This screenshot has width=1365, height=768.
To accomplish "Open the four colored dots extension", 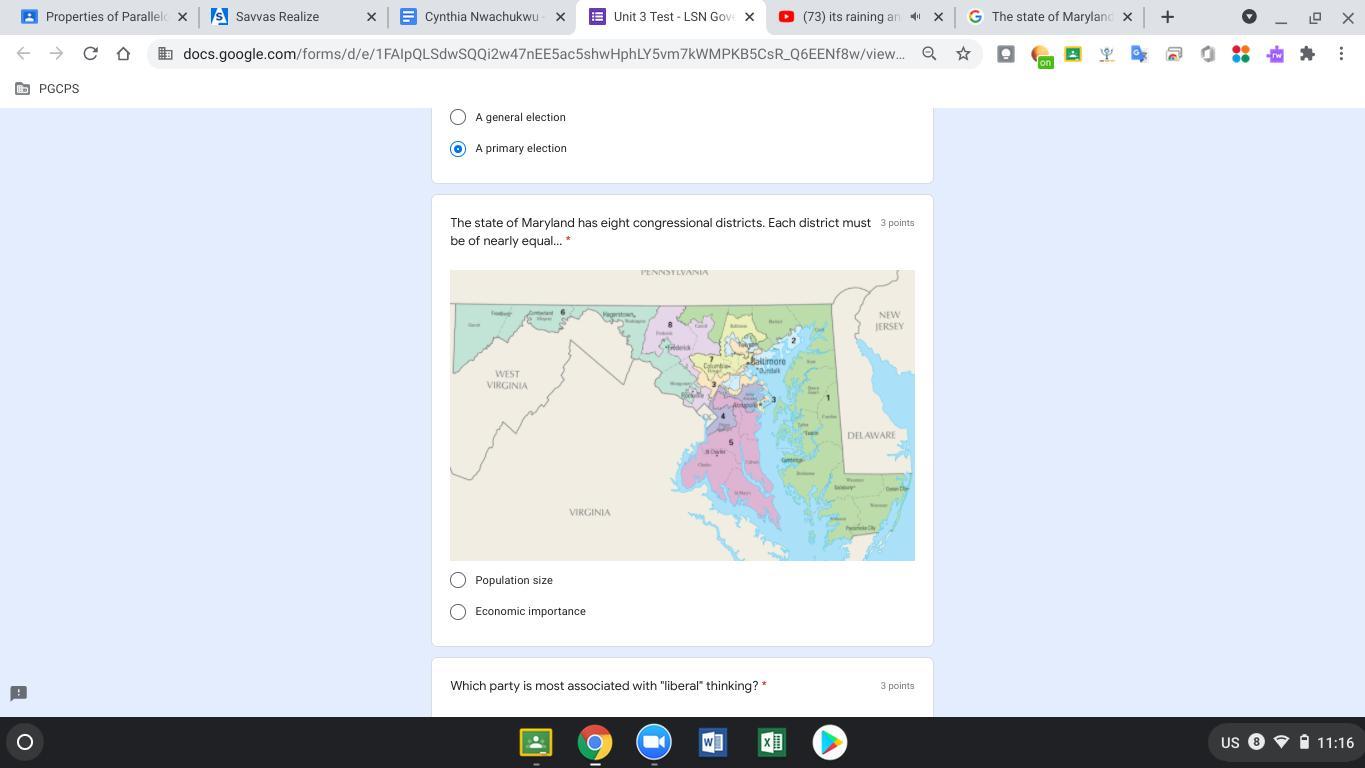I will (x=1241, y=54).
